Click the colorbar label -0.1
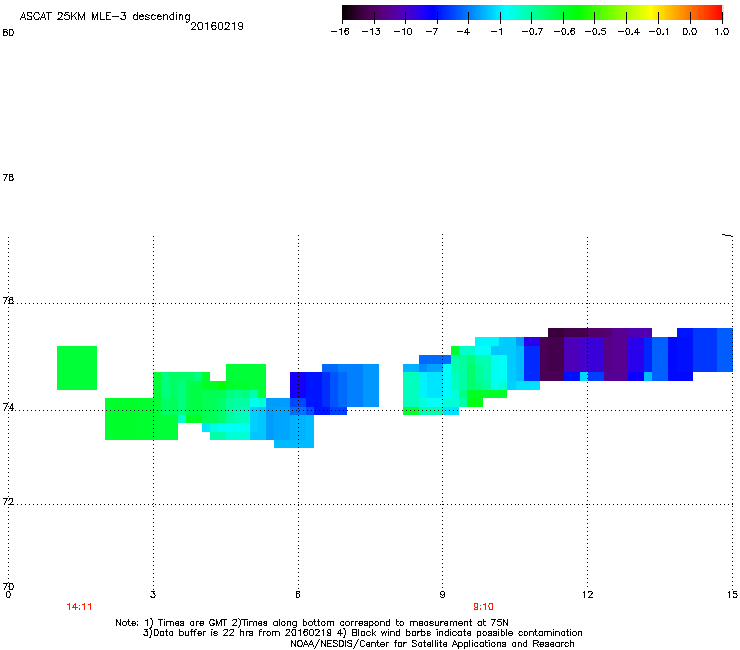 (659, 32)
